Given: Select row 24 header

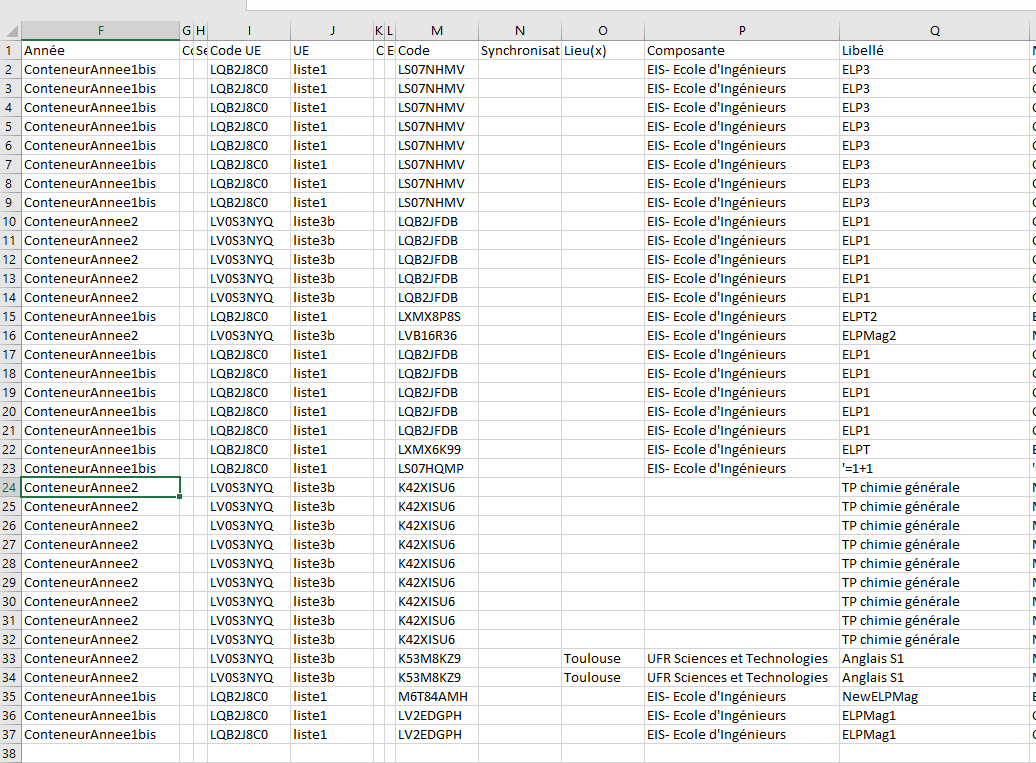Looking at the screenshot, I should tap(10, 487).
